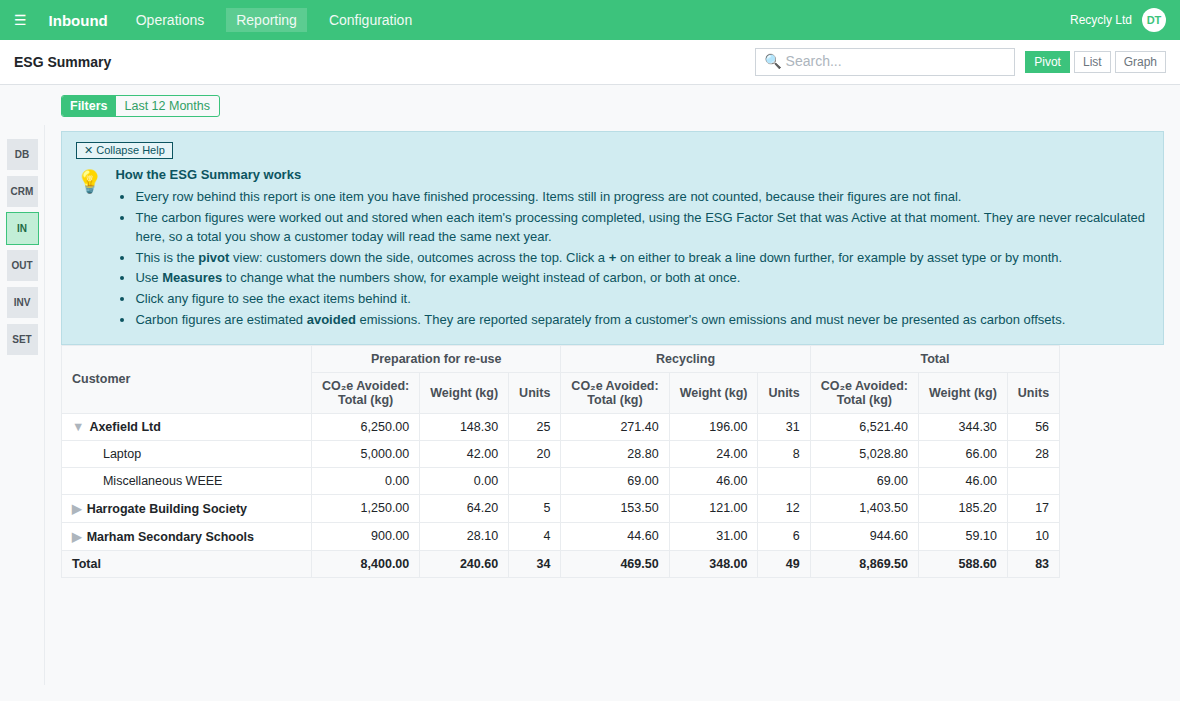Screen dimensions: 1180x701
Task: Click the Preparation for re-use column header
Action: (x=436, y=359)
